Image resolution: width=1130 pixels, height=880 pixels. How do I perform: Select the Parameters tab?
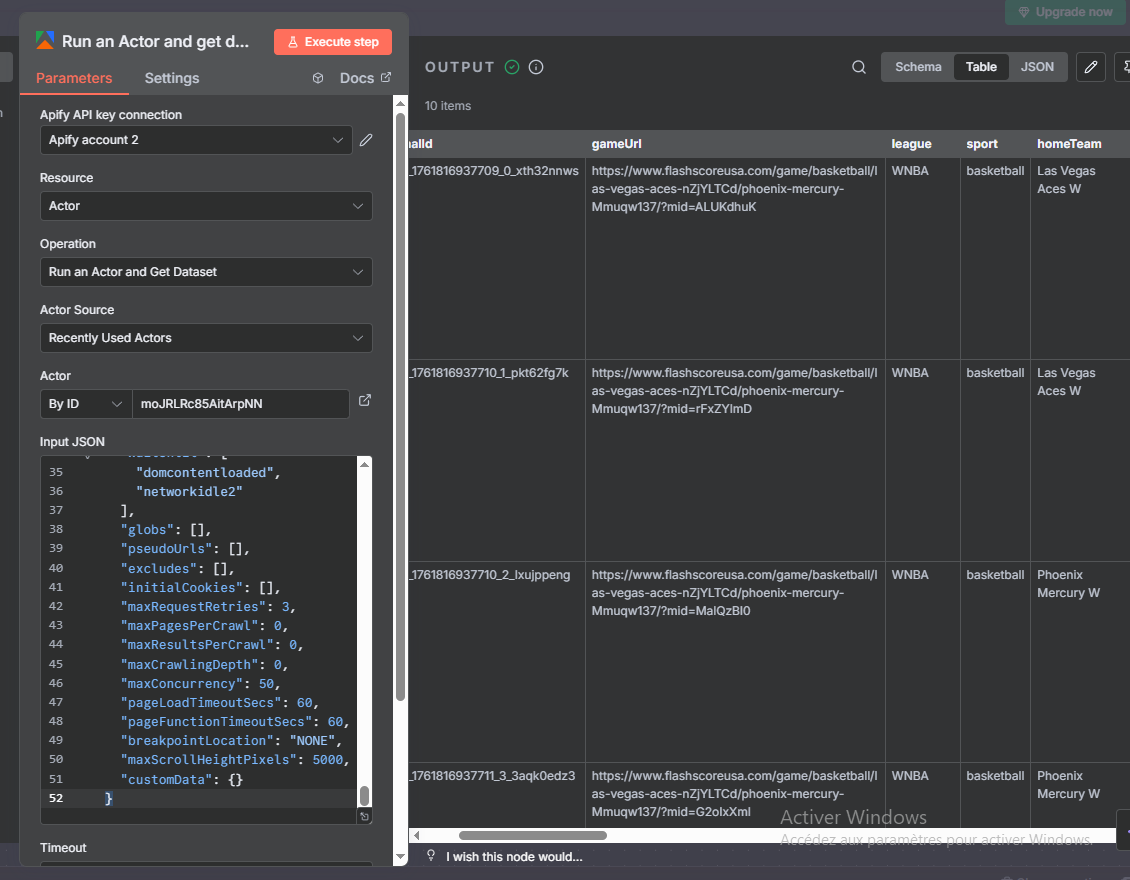tap(74, 78)
